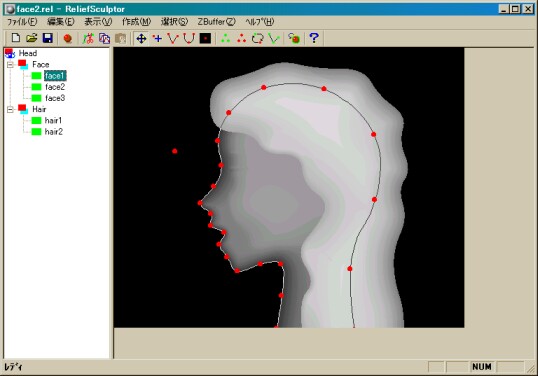Viewport: 538px width, 376px height.
Task: Collapse the Hair tree node
Action: pos(10,109)
